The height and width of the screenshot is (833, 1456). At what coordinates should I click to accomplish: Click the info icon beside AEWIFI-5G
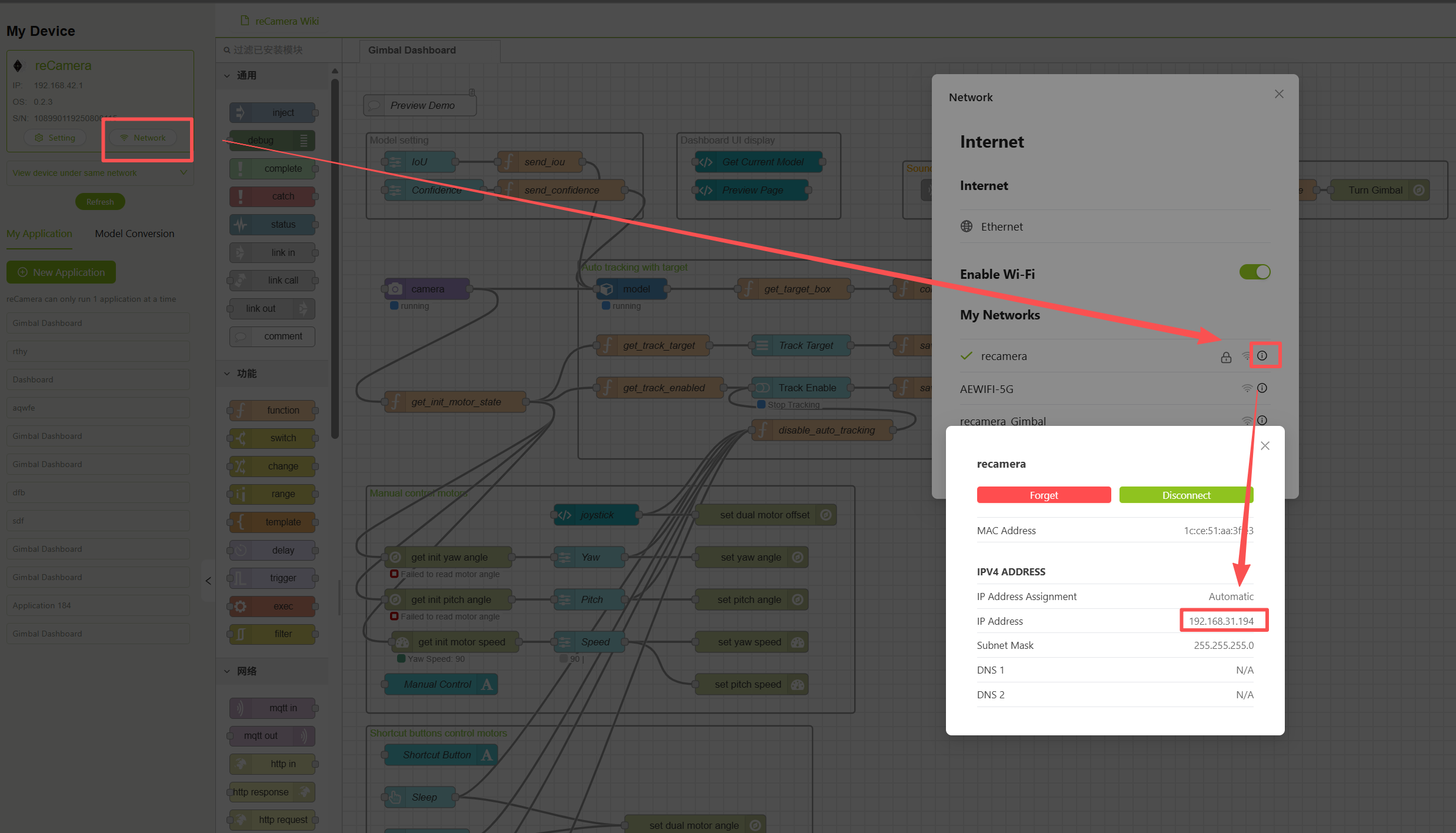click(1262, 388)
